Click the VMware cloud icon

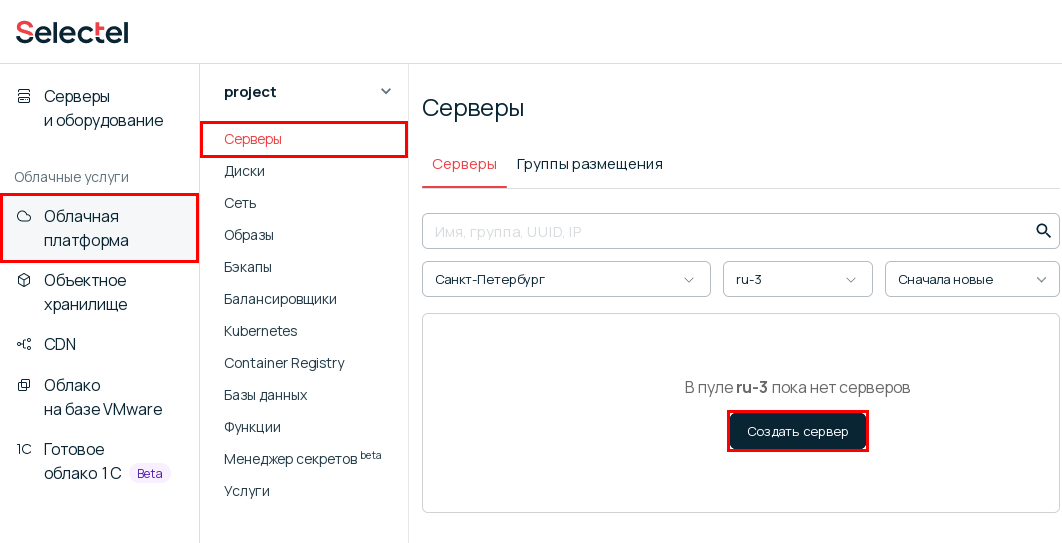(x=24, y=385)
